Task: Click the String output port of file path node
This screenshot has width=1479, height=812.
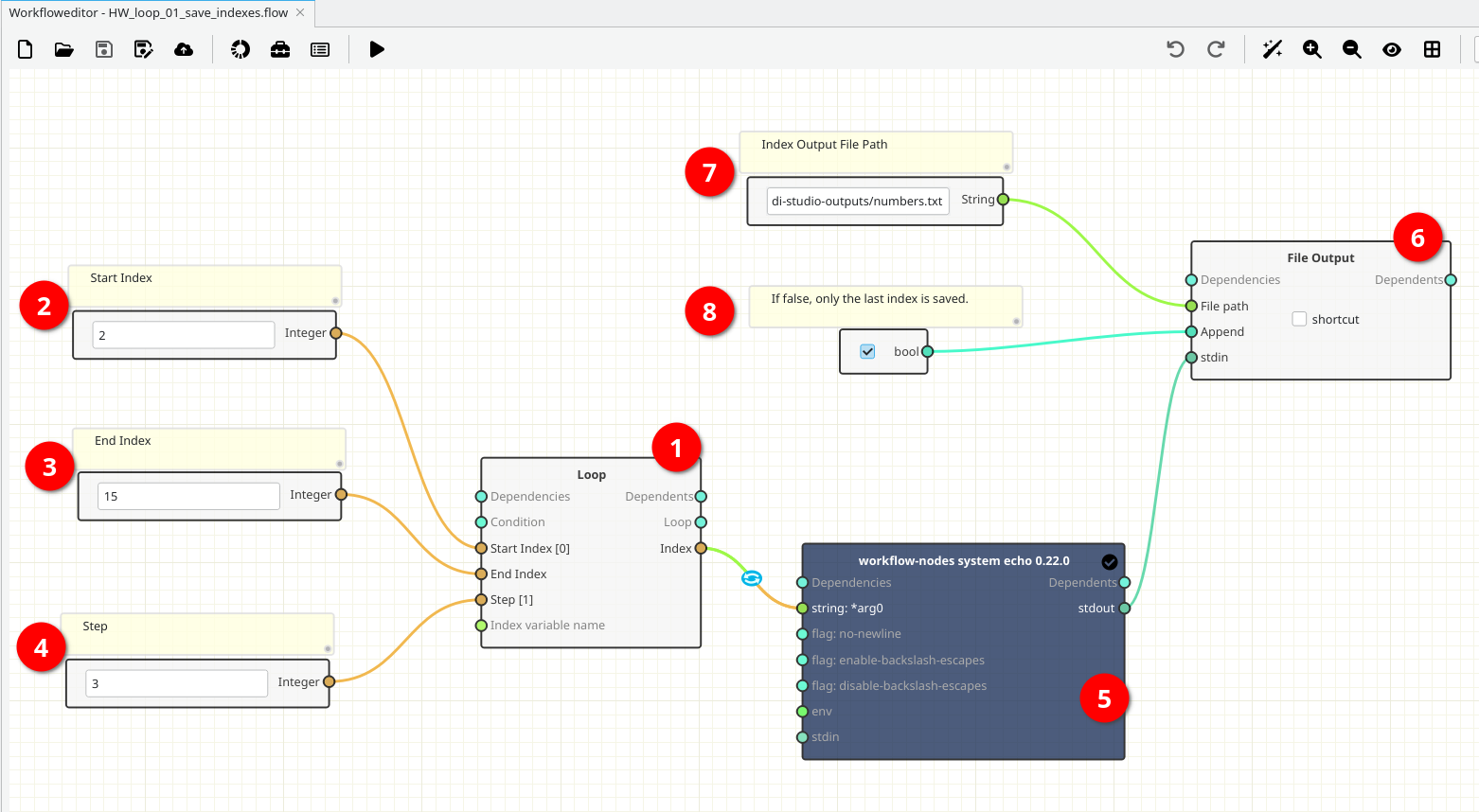Action: (1003, 199)
